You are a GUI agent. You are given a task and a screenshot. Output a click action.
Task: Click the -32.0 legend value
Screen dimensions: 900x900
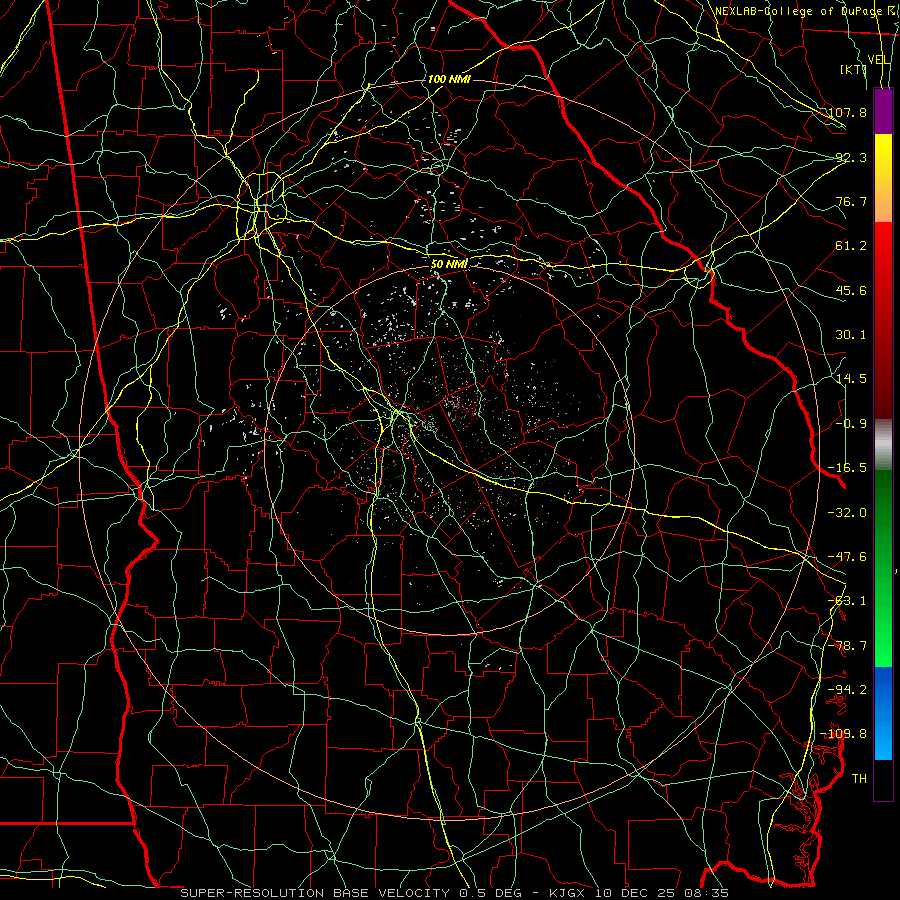[x=847, y=513]
